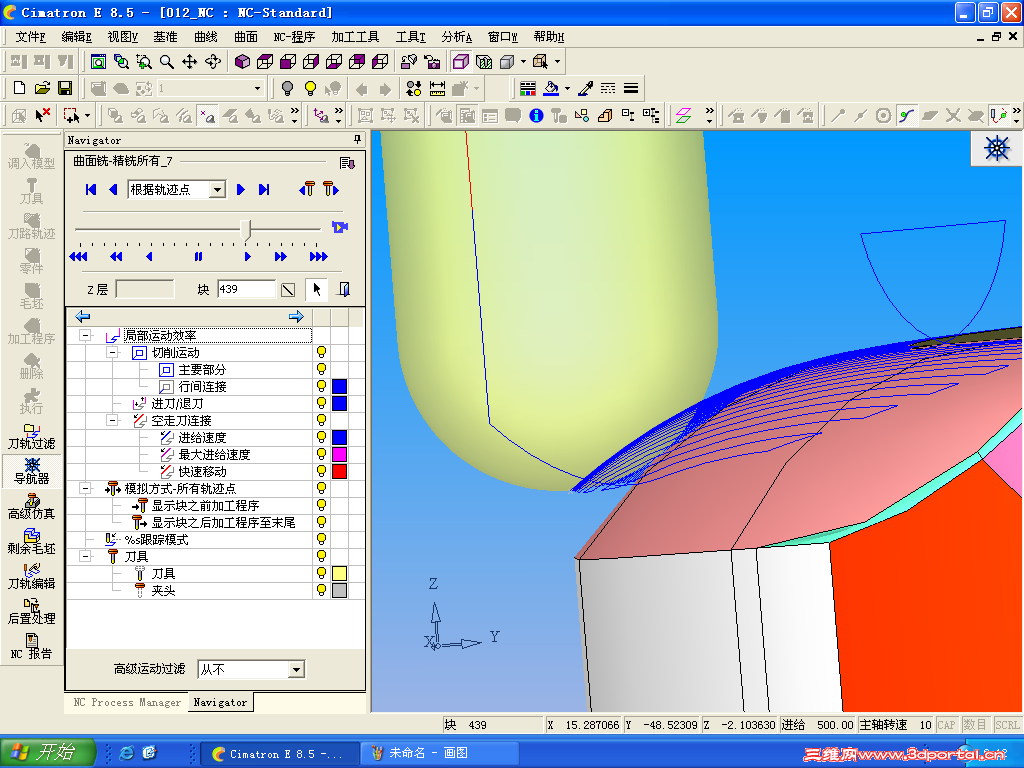Viewport: 1024px width, 768px height.
Task: Open the 编辑 menu
Action: point(76,37)
